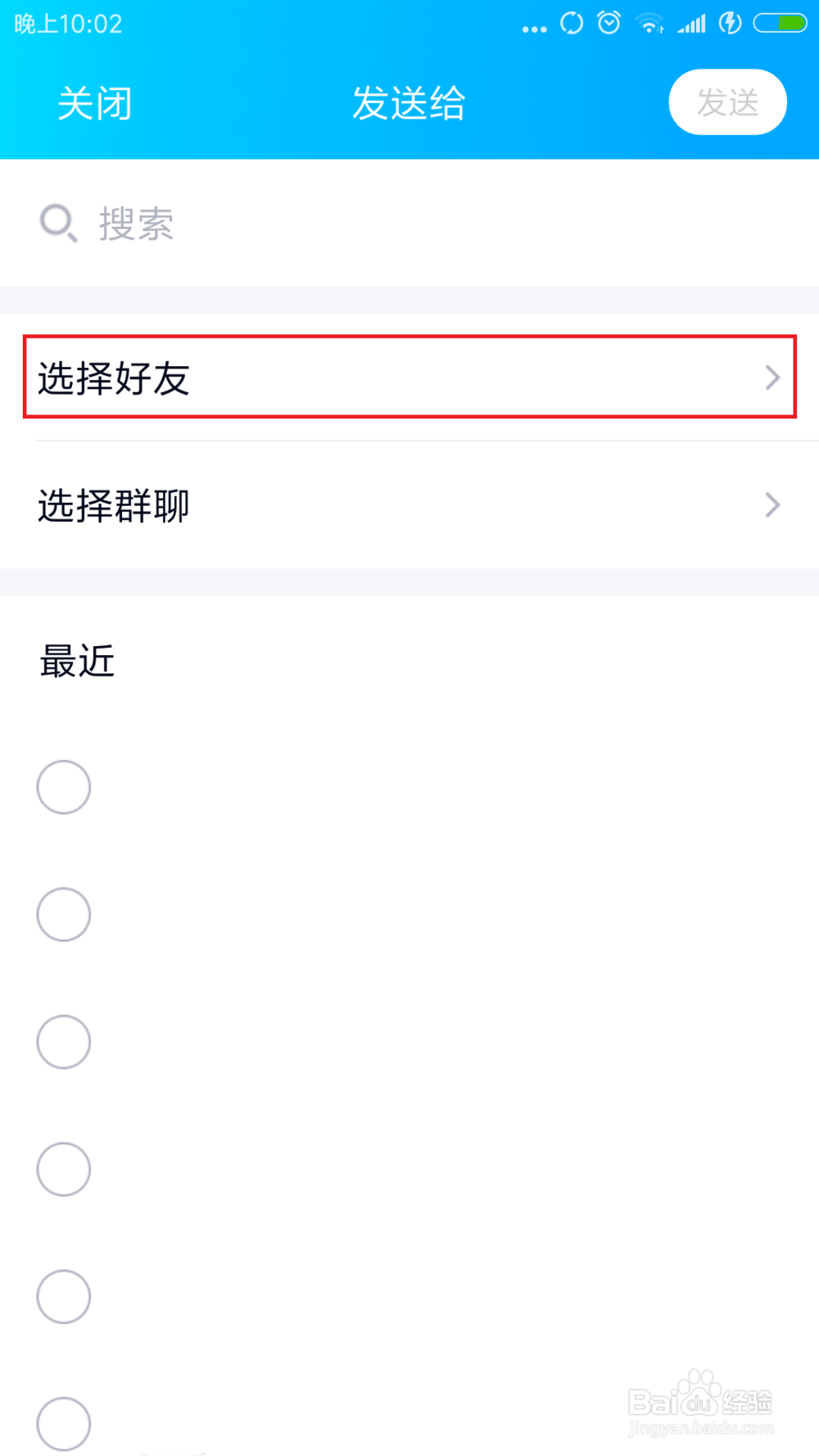Tap the sync rotation status icon
Image resolution: width=819 pixels, height=1456 pixels.
[572, 23]
